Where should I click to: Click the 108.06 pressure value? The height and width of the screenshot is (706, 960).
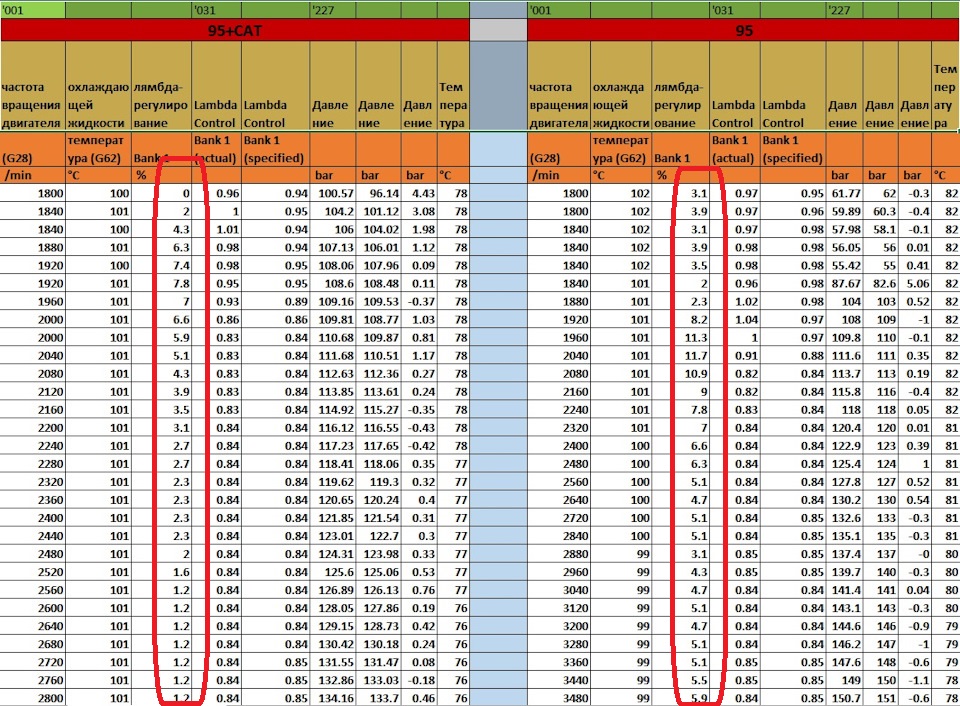pos(333,265)
